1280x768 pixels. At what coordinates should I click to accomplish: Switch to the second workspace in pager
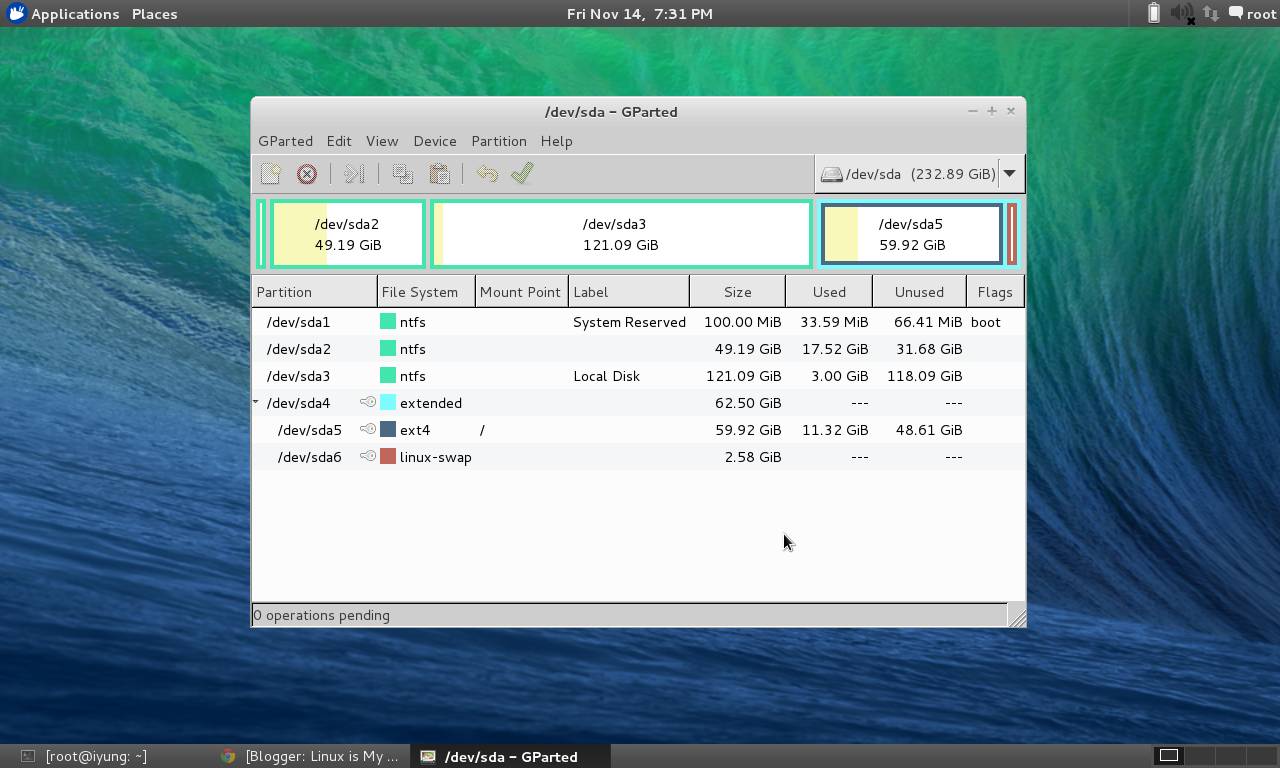point(1199,755)
